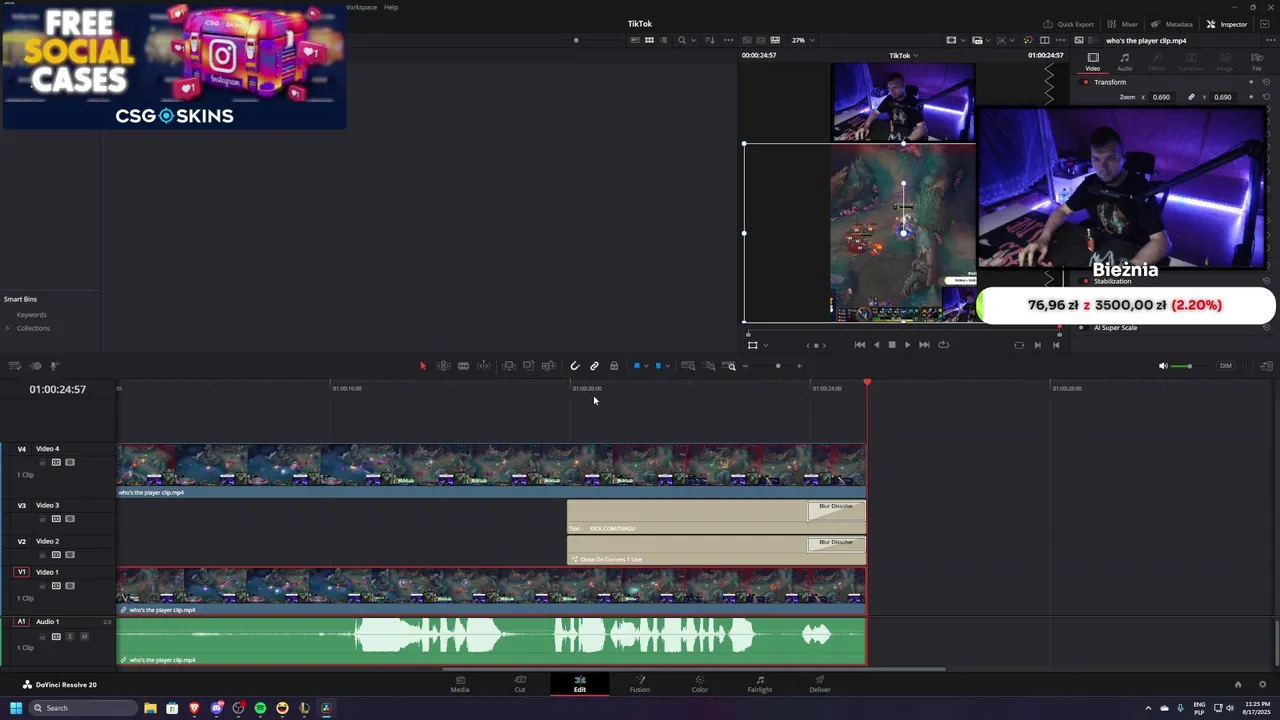Click the media pool search icon
Screen dimensions: 1280x720
[682, 40]
